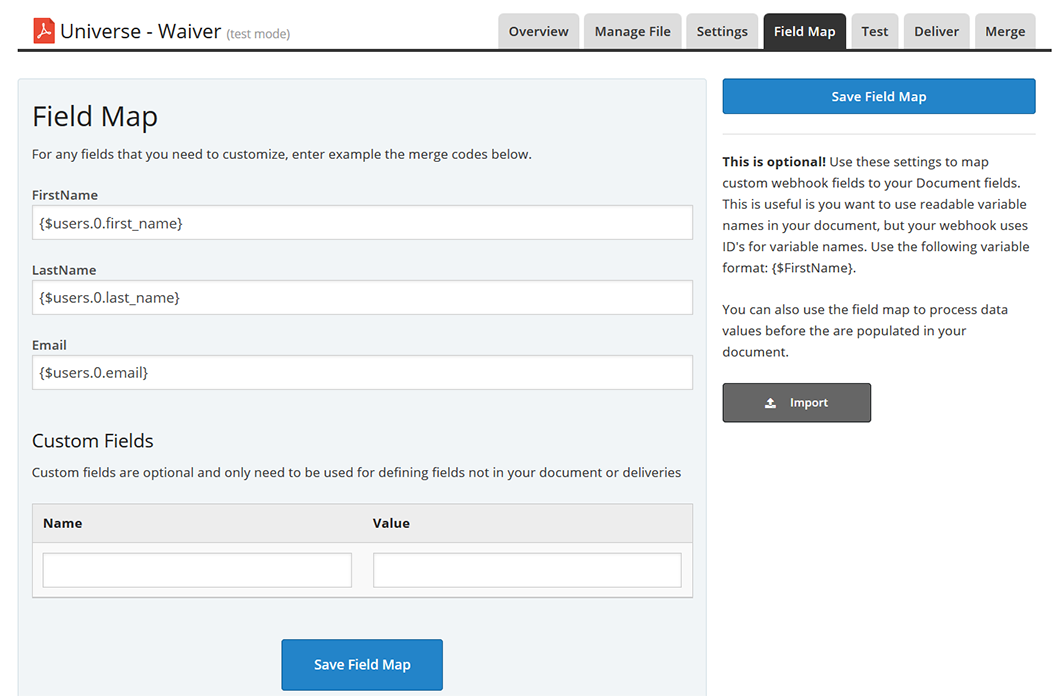Click the upload arrow icon on Import

pyautogui.click(x=770, y=403)
